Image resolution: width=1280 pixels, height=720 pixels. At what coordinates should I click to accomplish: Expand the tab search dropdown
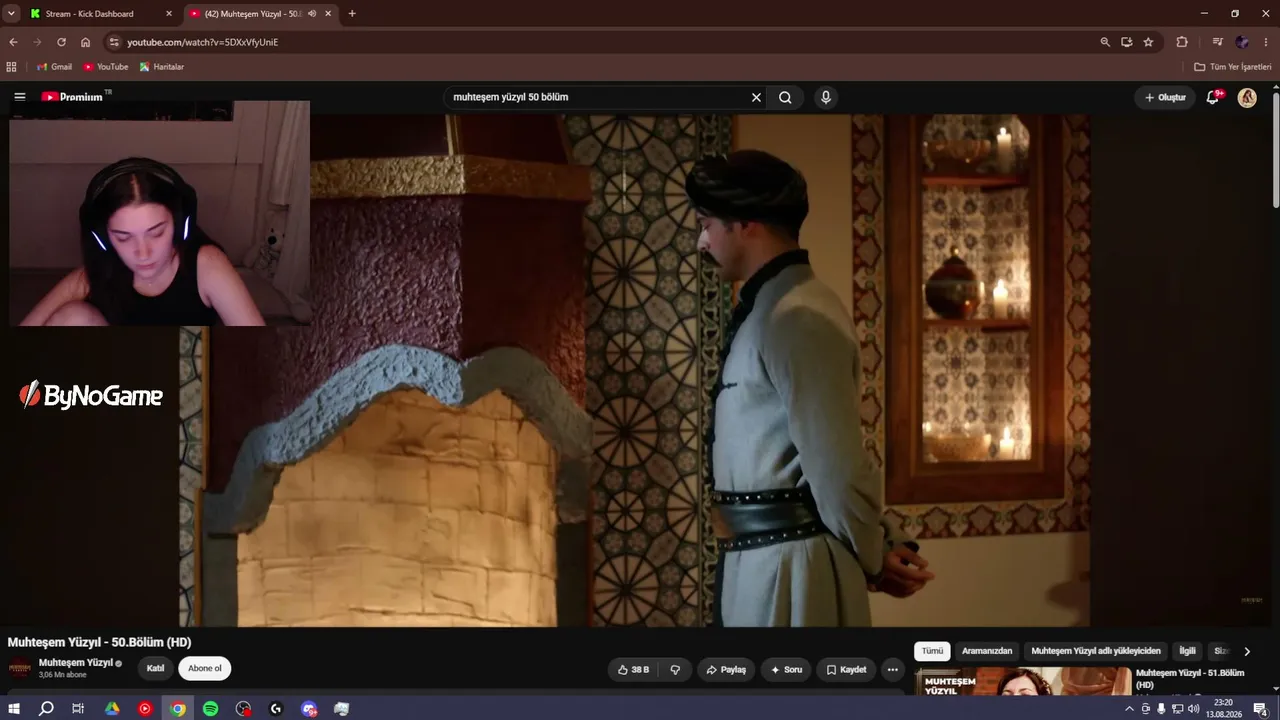click(11, 14)
